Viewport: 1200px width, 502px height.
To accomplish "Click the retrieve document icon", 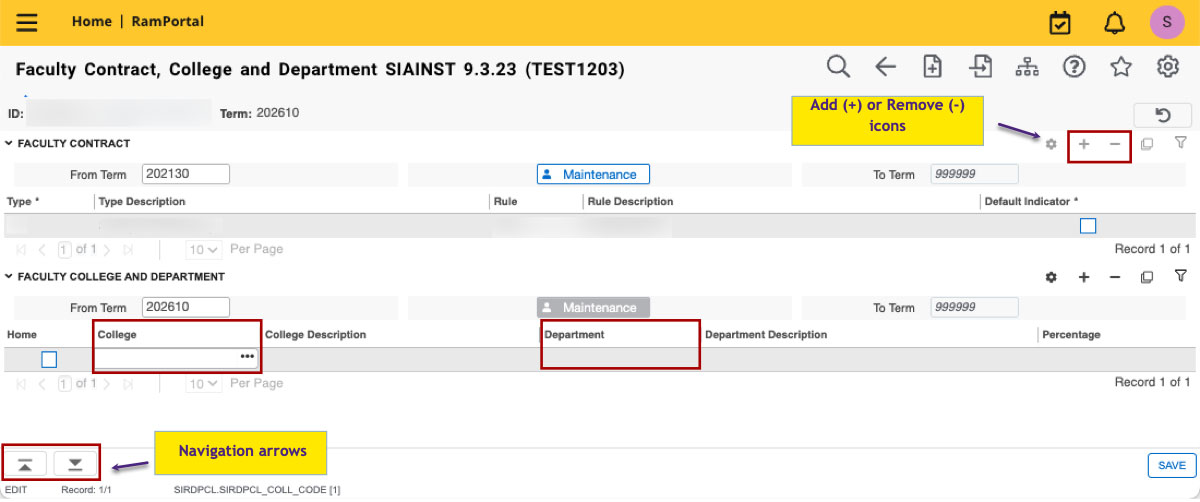I will coord(980,67).
